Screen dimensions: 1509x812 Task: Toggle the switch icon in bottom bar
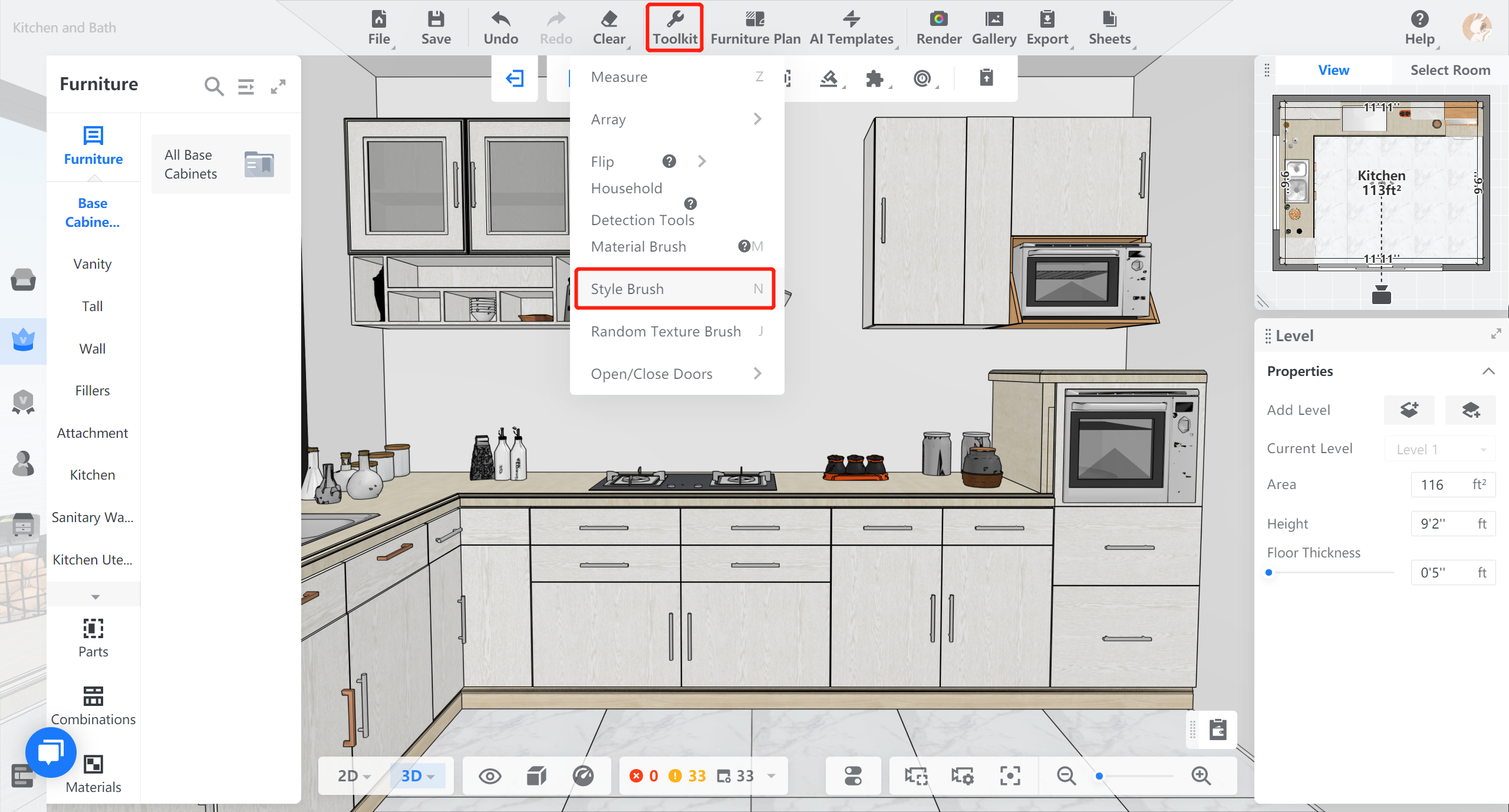click(853, 775)
